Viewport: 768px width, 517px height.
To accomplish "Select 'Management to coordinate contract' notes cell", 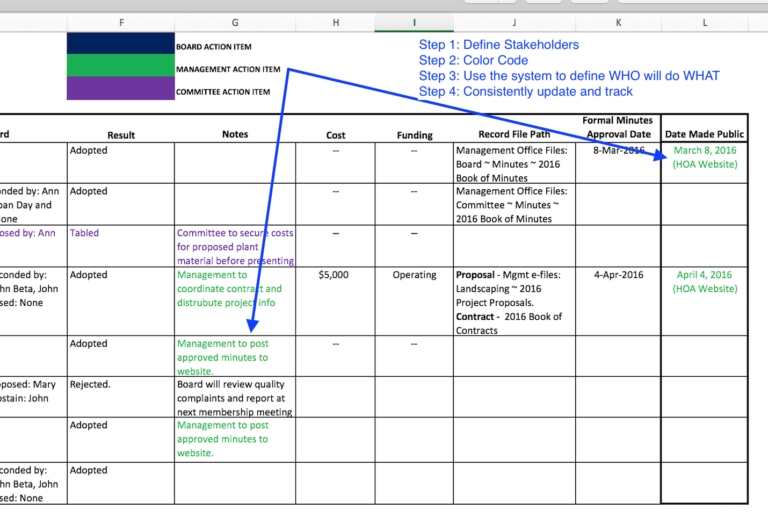I will 235,301.
